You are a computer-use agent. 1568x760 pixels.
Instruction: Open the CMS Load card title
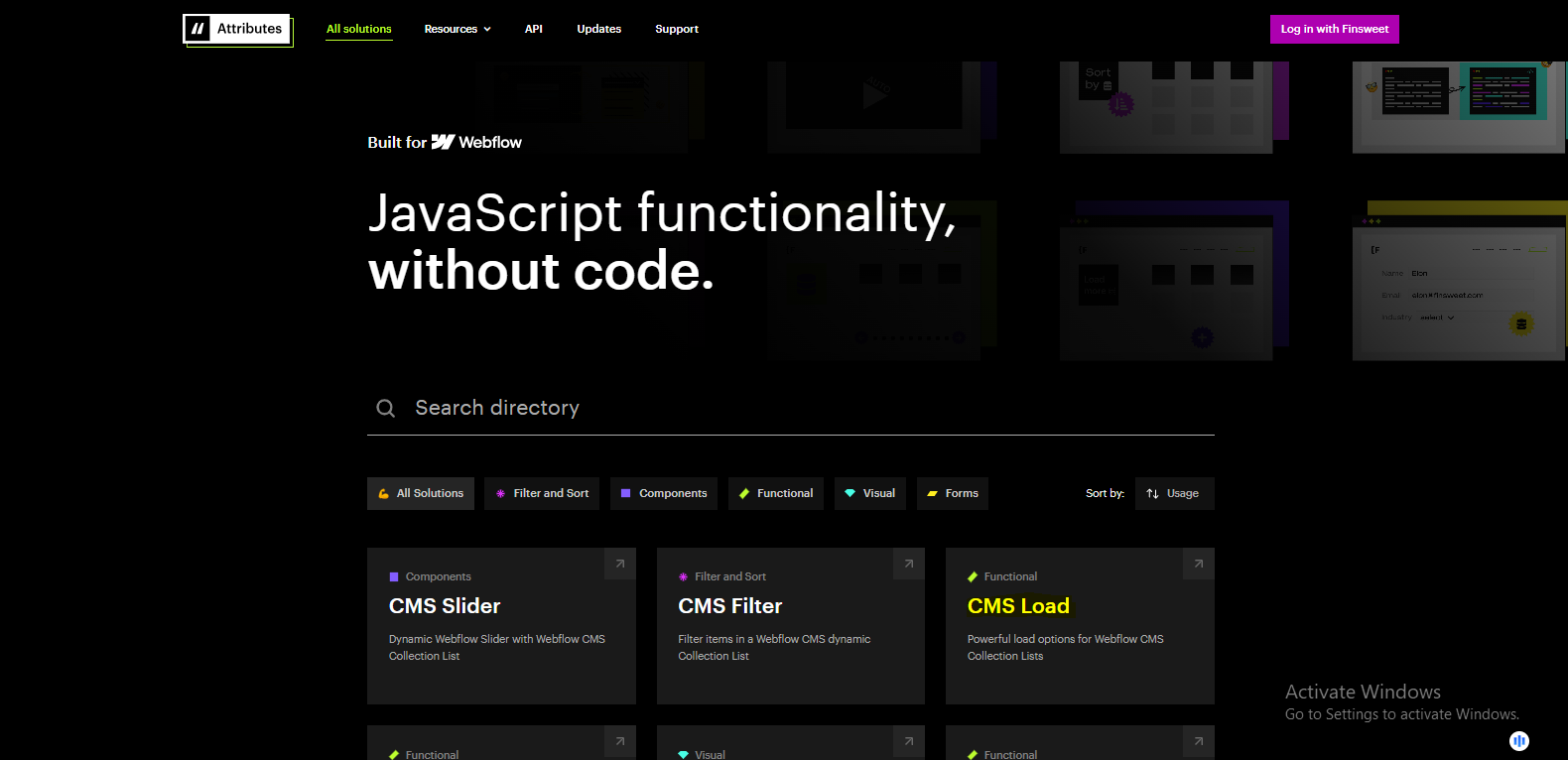pos(1018,606)
